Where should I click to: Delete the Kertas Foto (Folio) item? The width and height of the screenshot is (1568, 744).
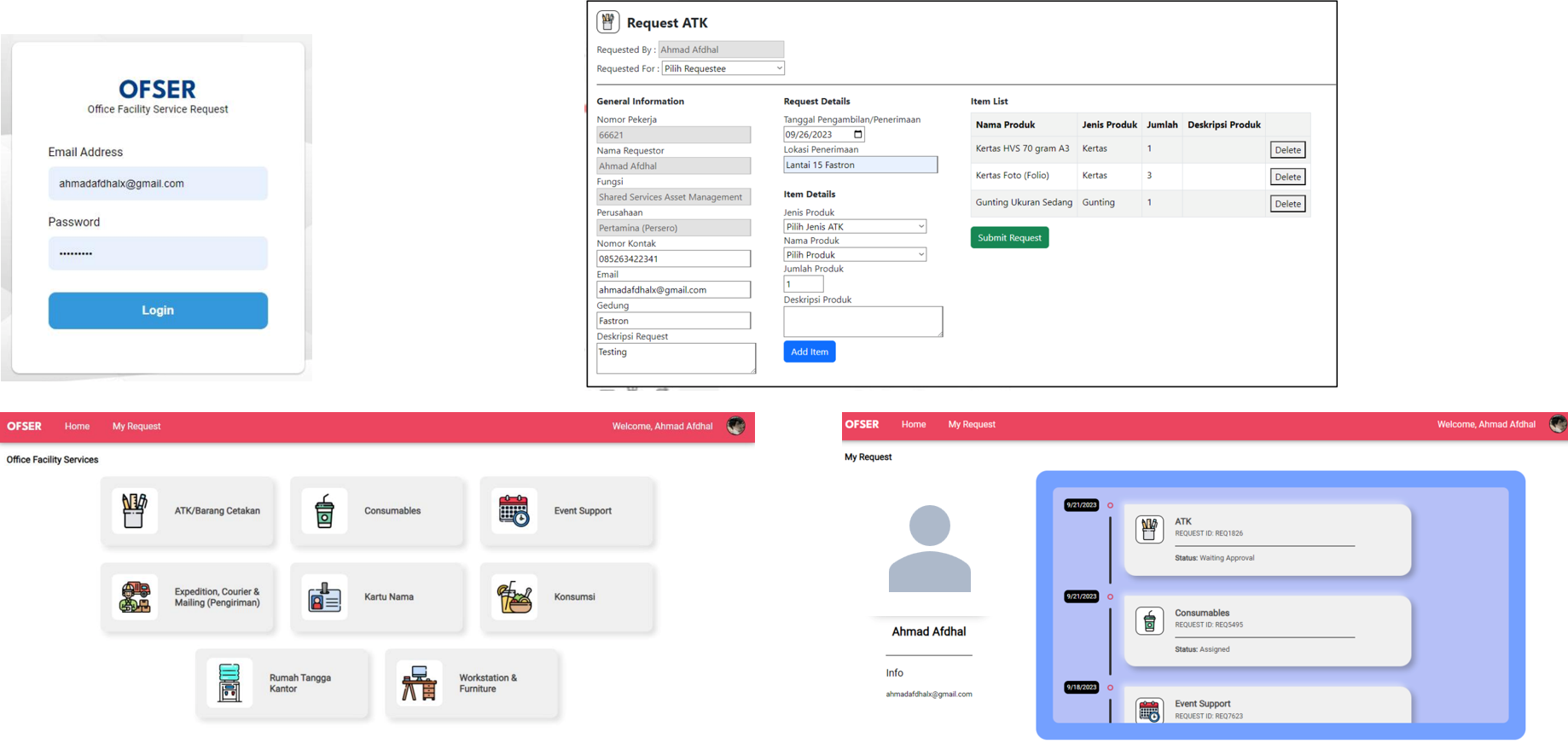pos(1287,177)
